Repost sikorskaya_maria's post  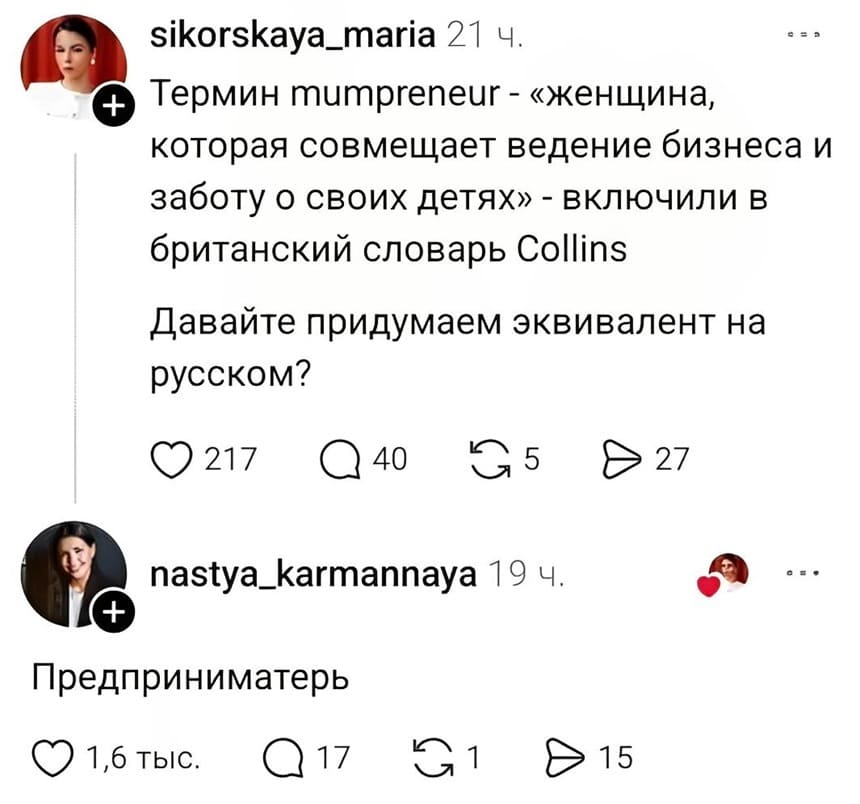click(490, 459)
